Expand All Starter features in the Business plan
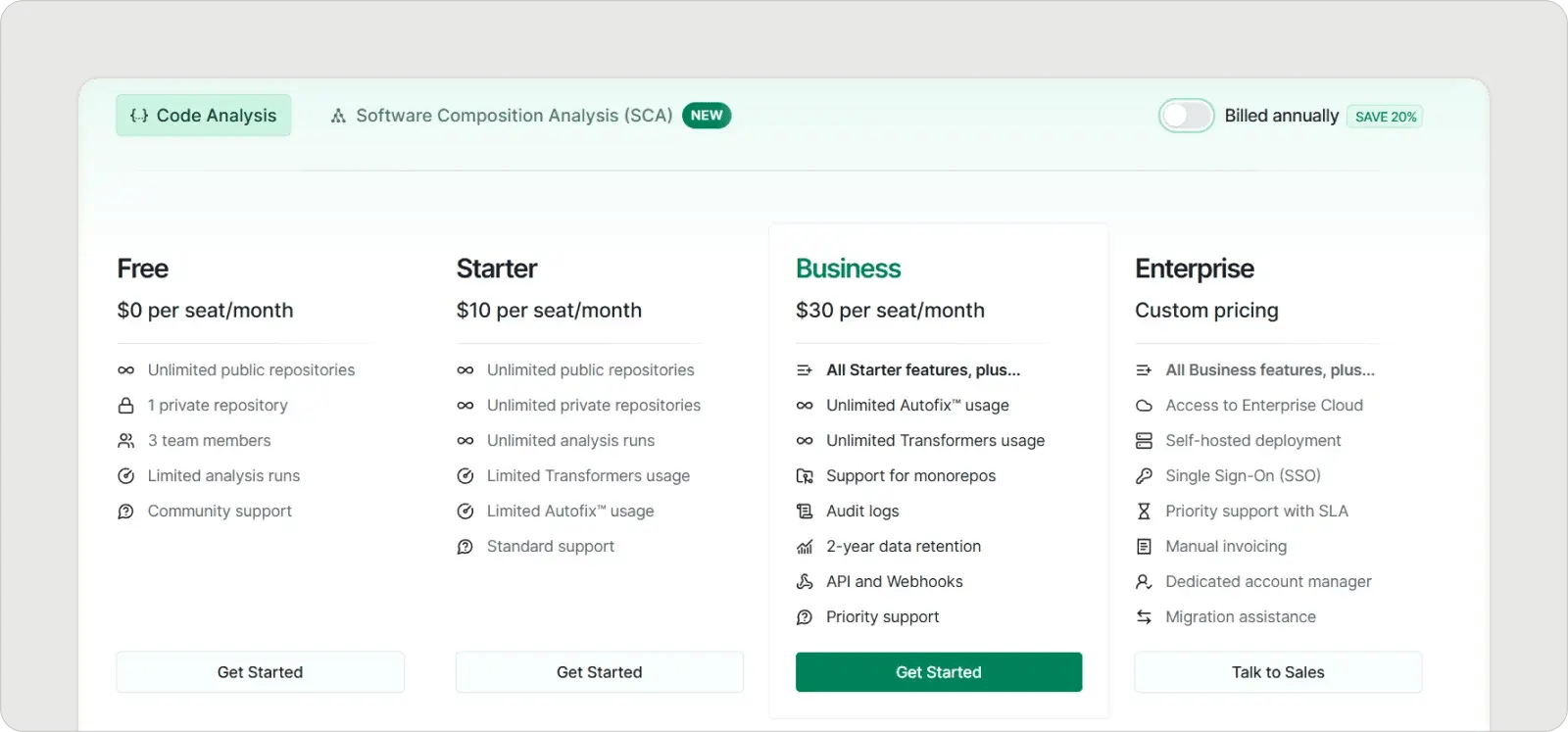 [923, 369]
